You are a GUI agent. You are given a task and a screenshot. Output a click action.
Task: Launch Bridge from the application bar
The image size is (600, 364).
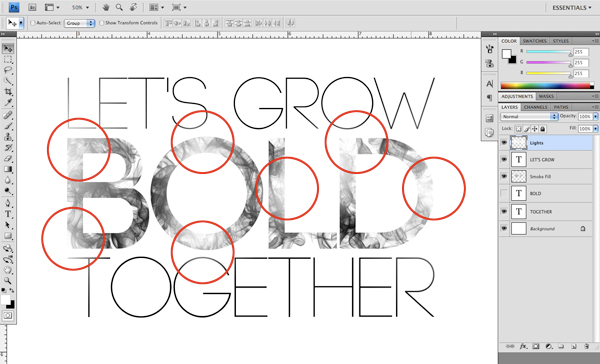point(32,7)
